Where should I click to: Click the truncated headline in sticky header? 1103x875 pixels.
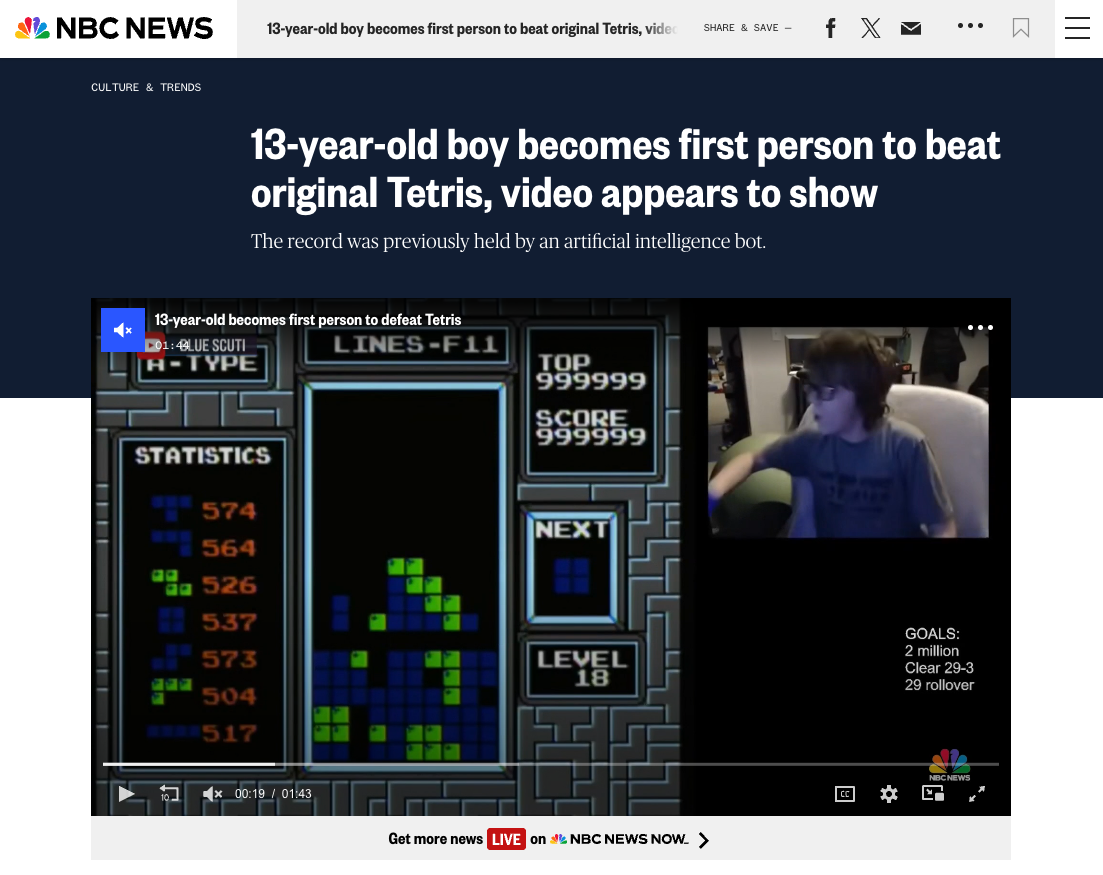click(472, 29)
